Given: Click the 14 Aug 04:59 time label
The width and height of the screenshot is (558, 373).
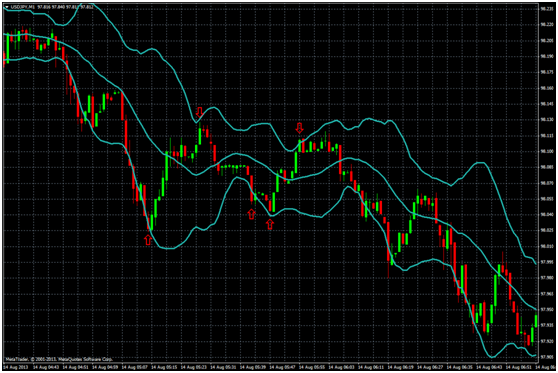Looking at the screenshot, I should (106, 367).
